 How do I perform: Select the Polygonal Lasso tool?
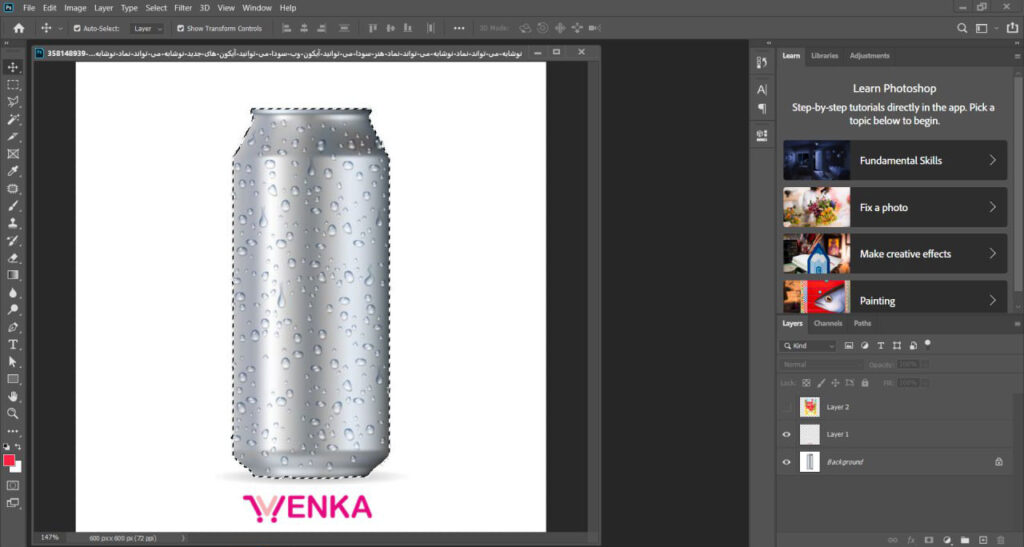[12, 102]
